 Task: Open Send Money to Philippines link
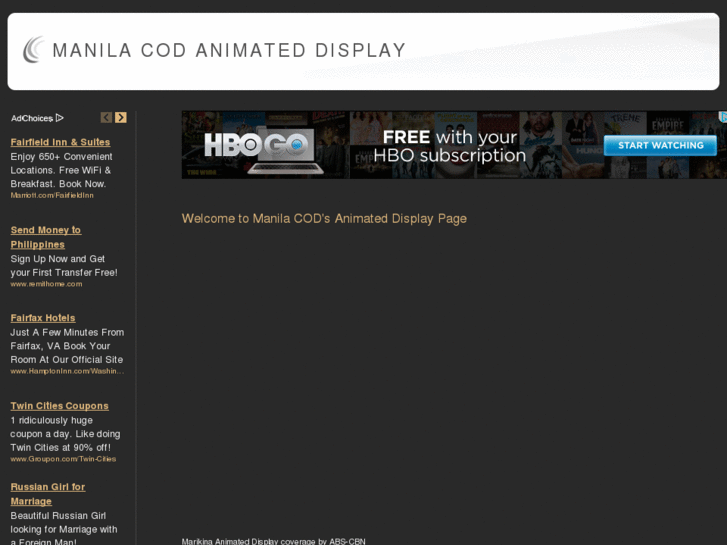pos(45,237)
